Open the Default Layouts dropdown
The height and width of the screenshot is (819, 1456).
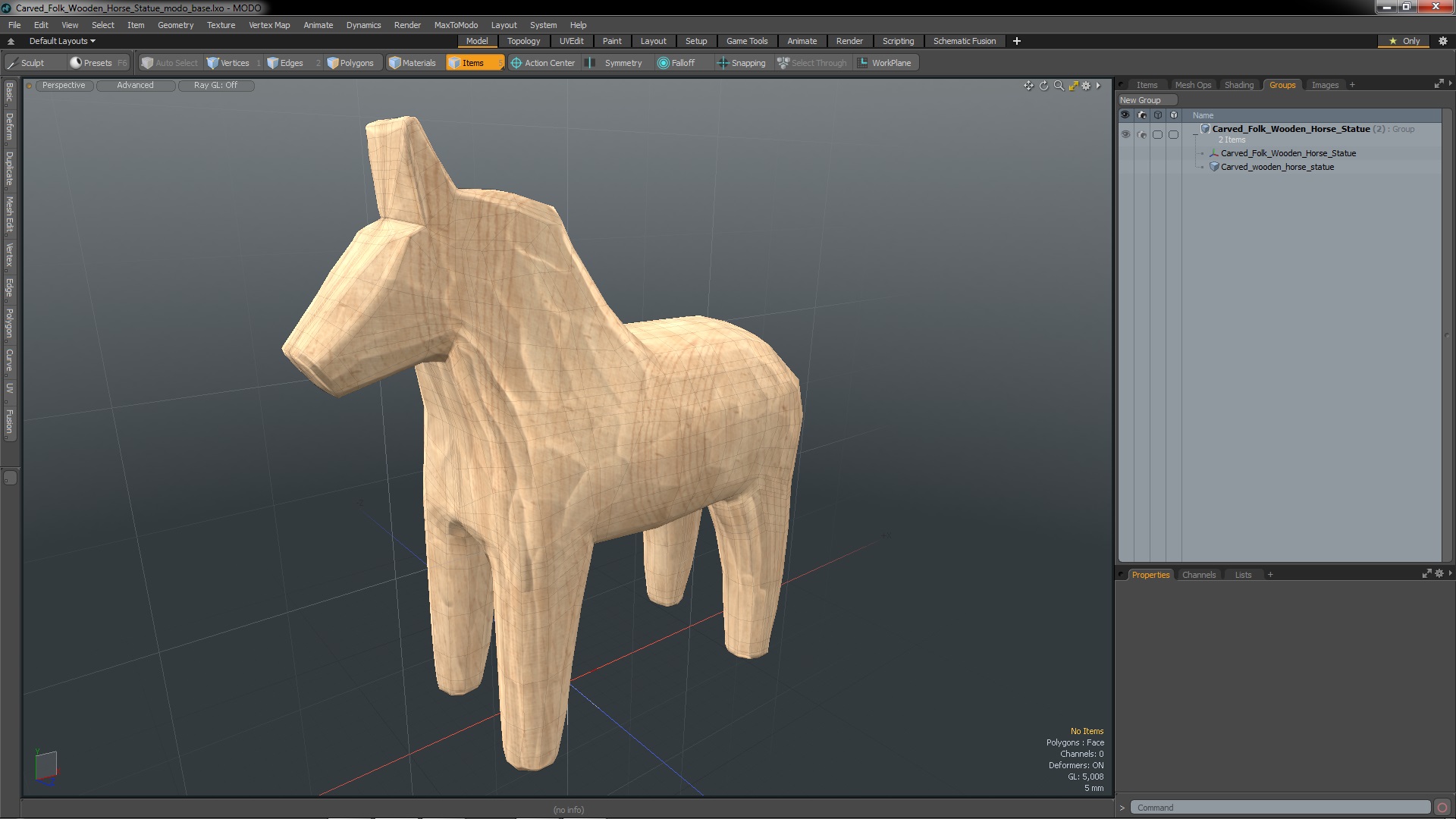(62, 41)
